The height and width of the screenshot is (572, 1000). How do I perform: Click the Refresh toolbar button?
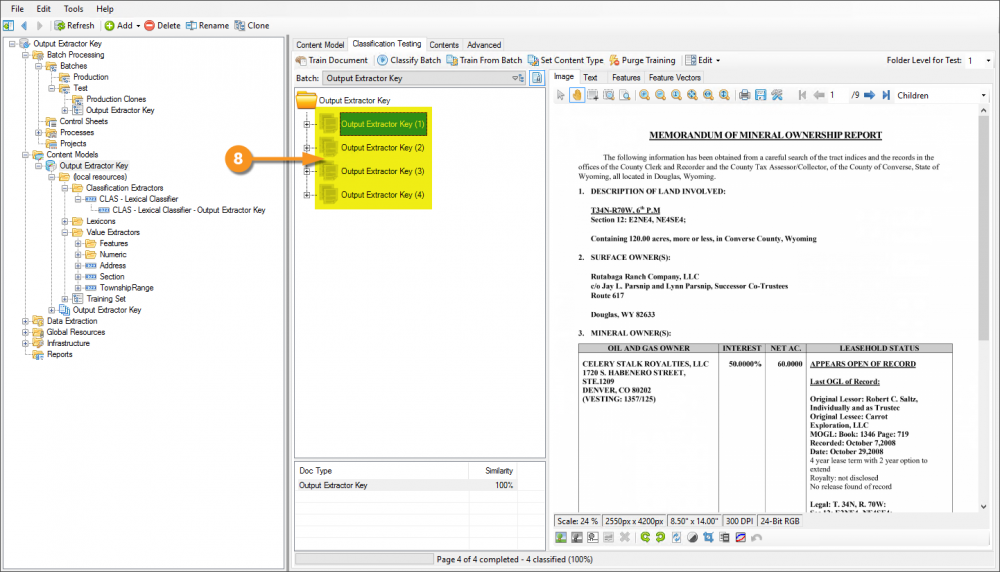[x=75, y=25]
